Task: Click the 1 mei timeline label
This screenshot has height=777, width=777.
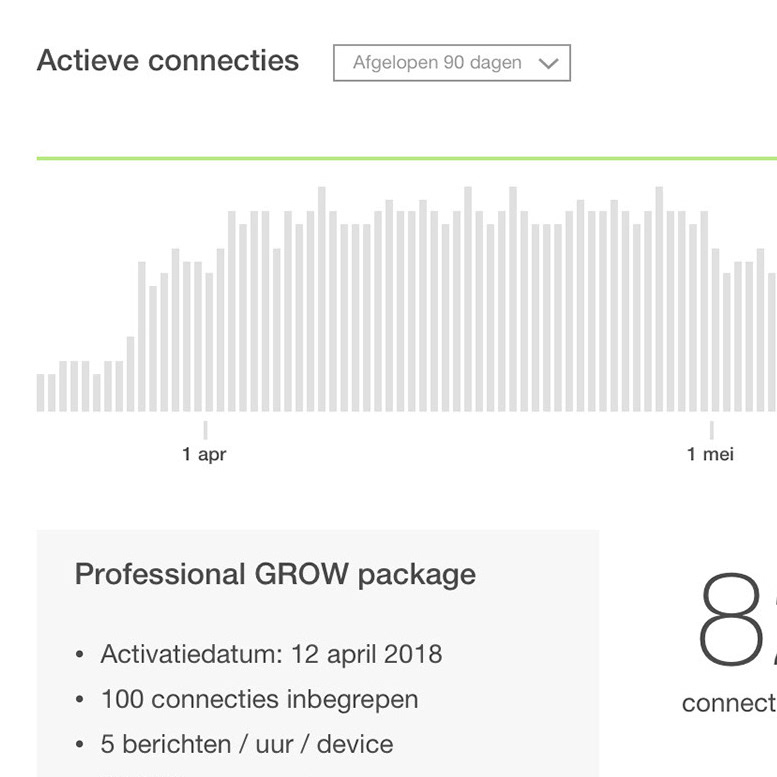Action: coord(710,454)
